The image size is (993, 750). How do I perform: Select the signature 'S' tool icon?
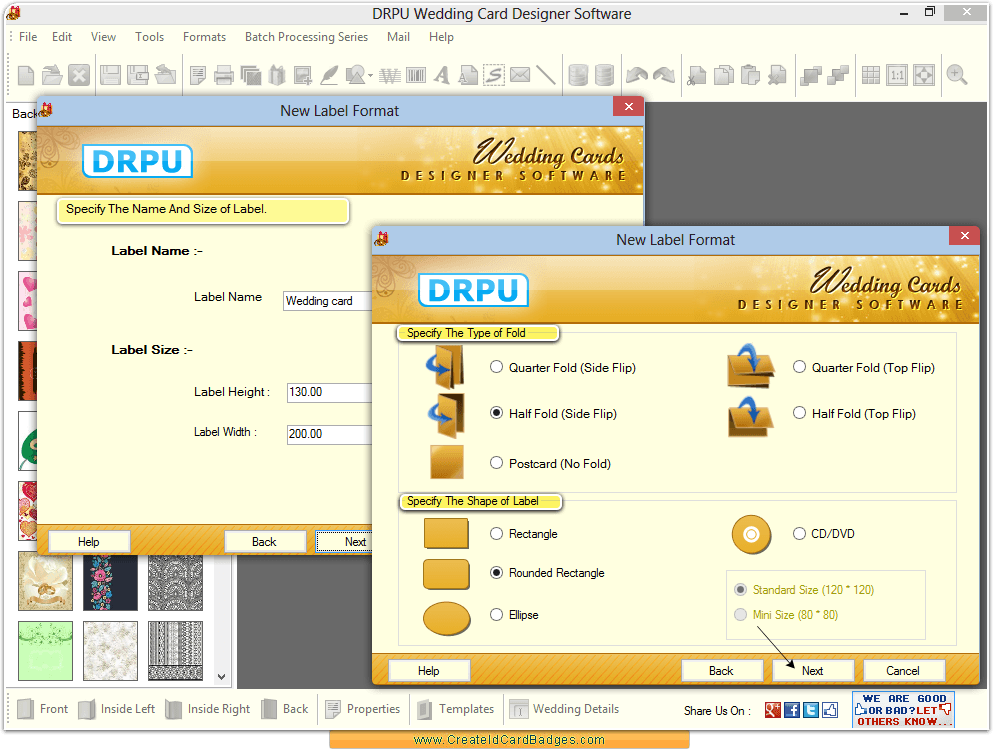click(x=494, y=75)
